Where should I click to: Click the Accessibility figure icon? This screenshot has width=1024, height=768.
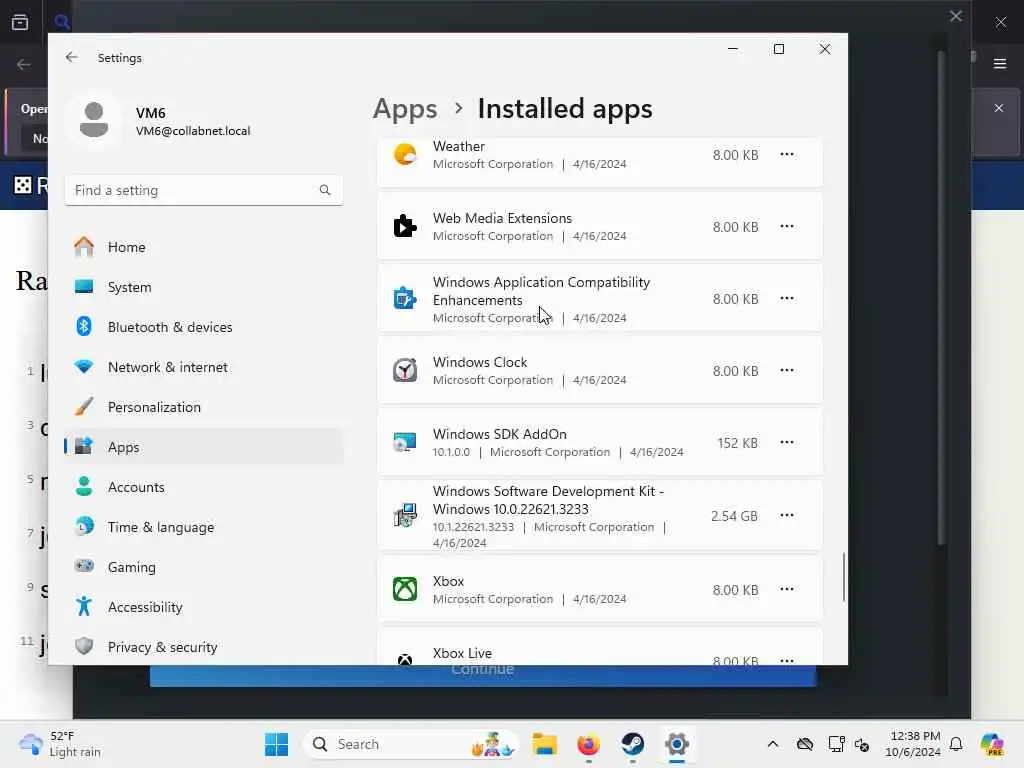pos(84,606)
